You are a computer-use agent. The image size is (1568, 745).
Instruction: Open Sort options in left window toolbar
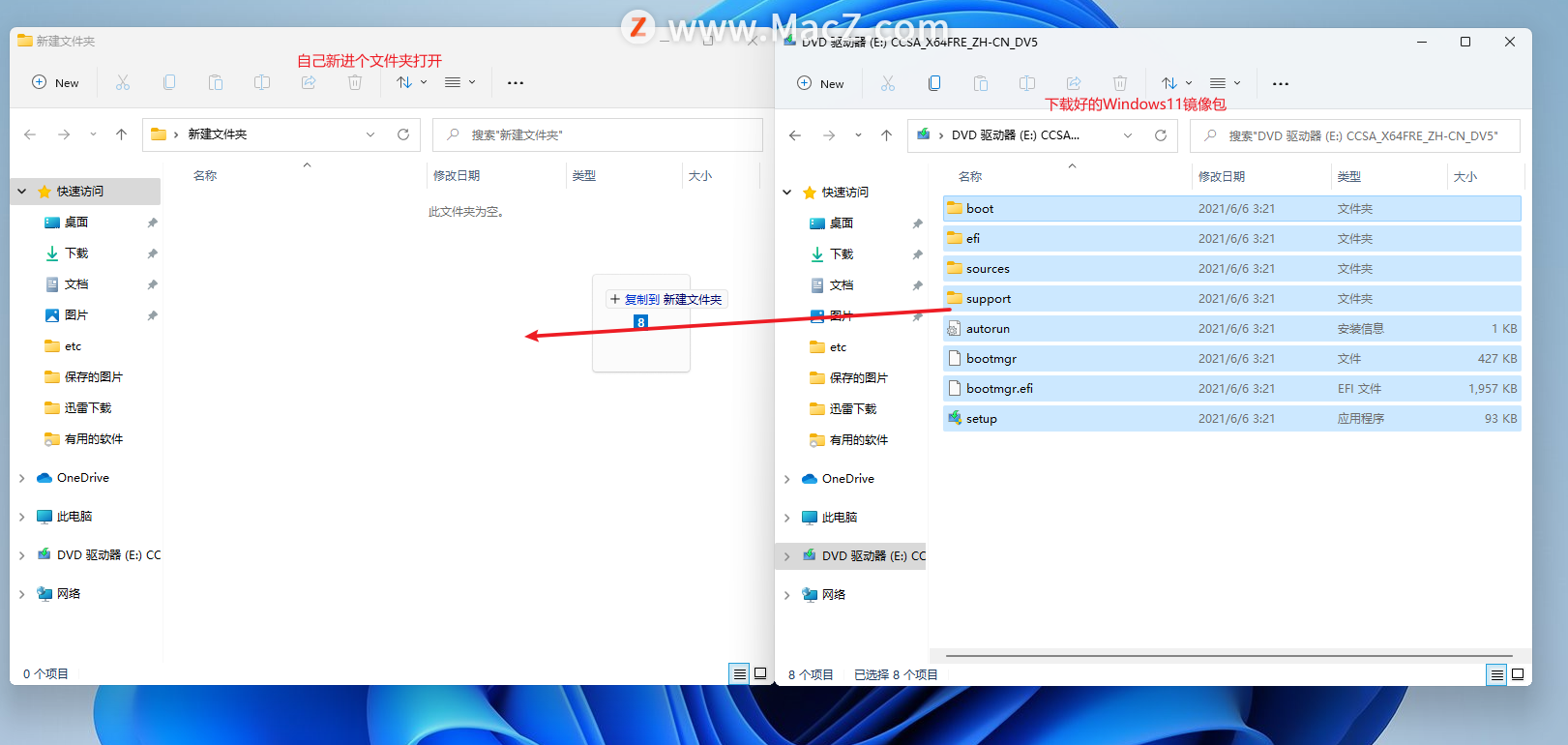(412, 82)
